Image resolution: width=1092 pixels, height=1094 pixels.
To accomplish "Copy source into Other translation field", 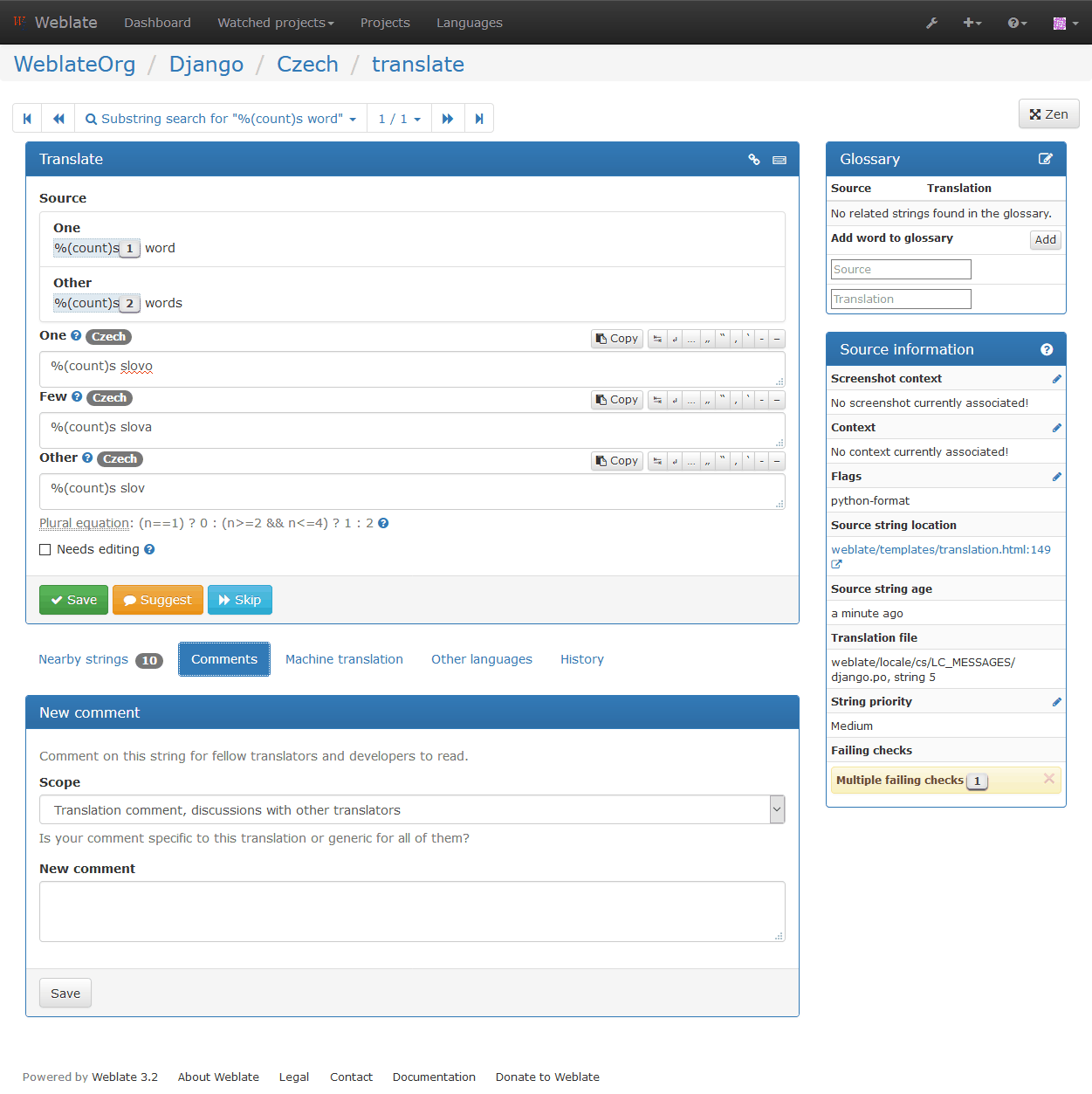I will click(617, 461).
